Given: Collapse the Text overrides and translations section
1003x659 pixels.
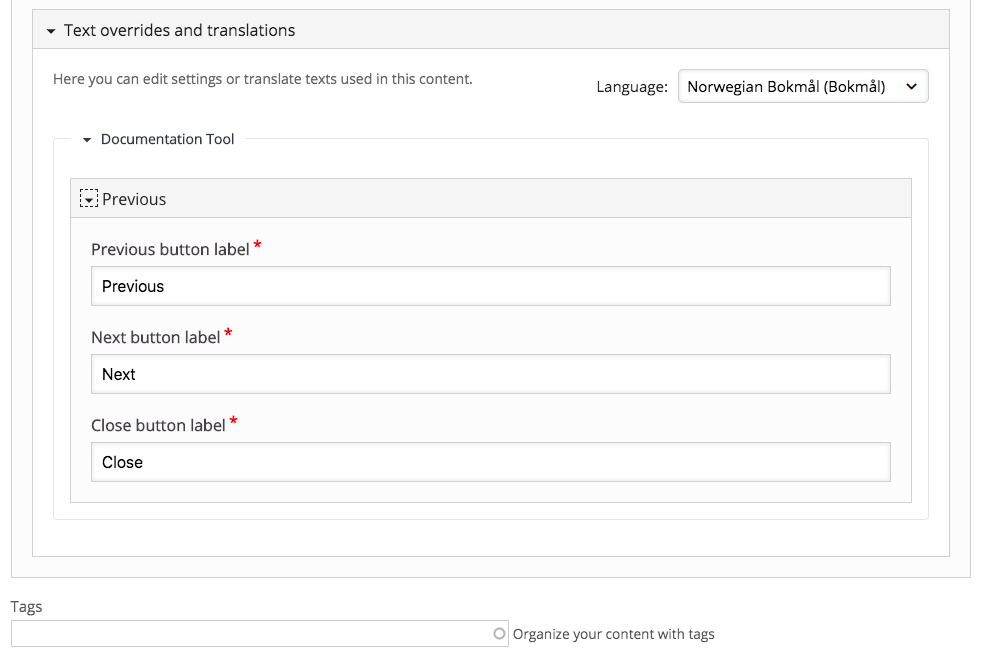Looking at the screenshot, I should pyautogui.click(x=491, y=30).
